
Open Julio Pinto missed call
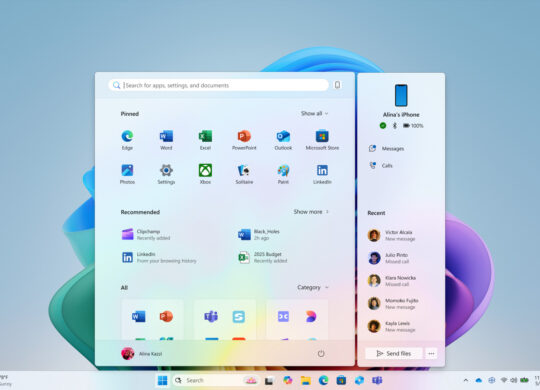tap(388, 258)
